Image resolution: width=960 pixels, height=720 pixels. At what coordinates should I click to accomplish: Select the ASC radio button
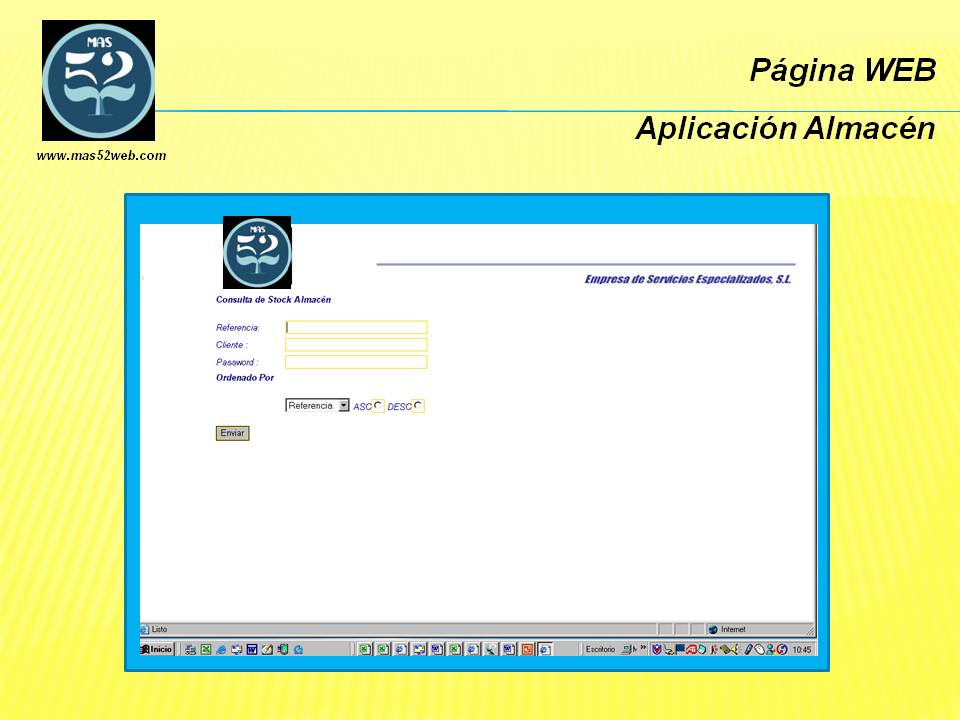(x=378, y=406)
